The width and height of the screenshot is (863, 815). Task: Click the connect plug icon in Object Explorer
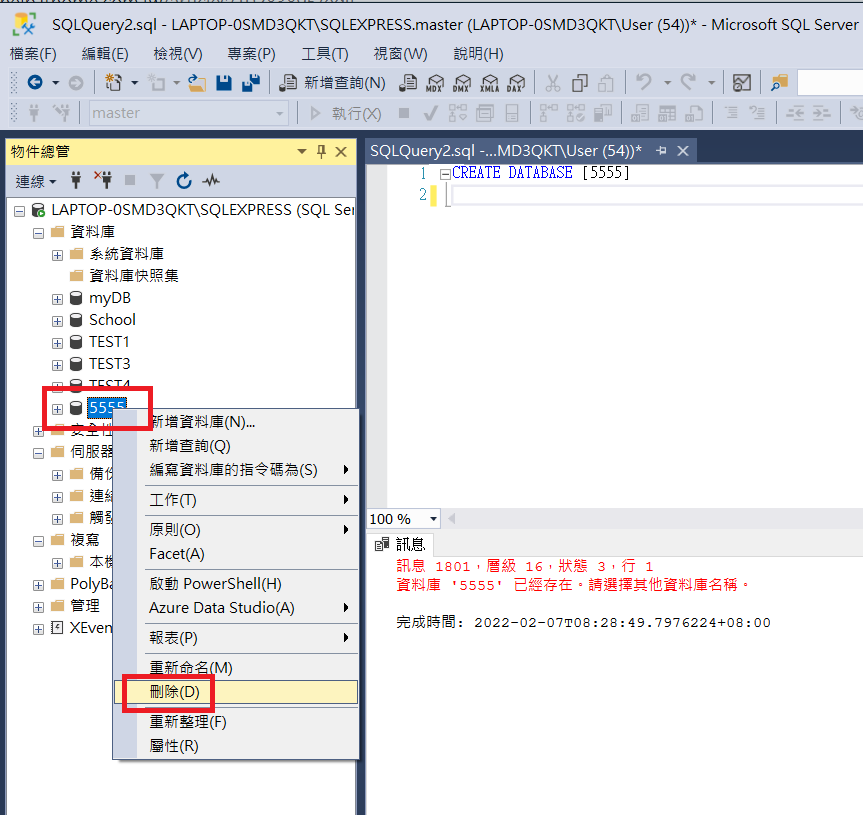pyautogui.click(x=76, y=180)
